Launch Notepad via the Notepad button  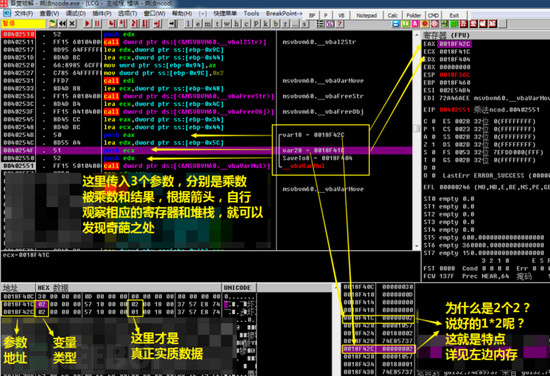tap(367, 15)
